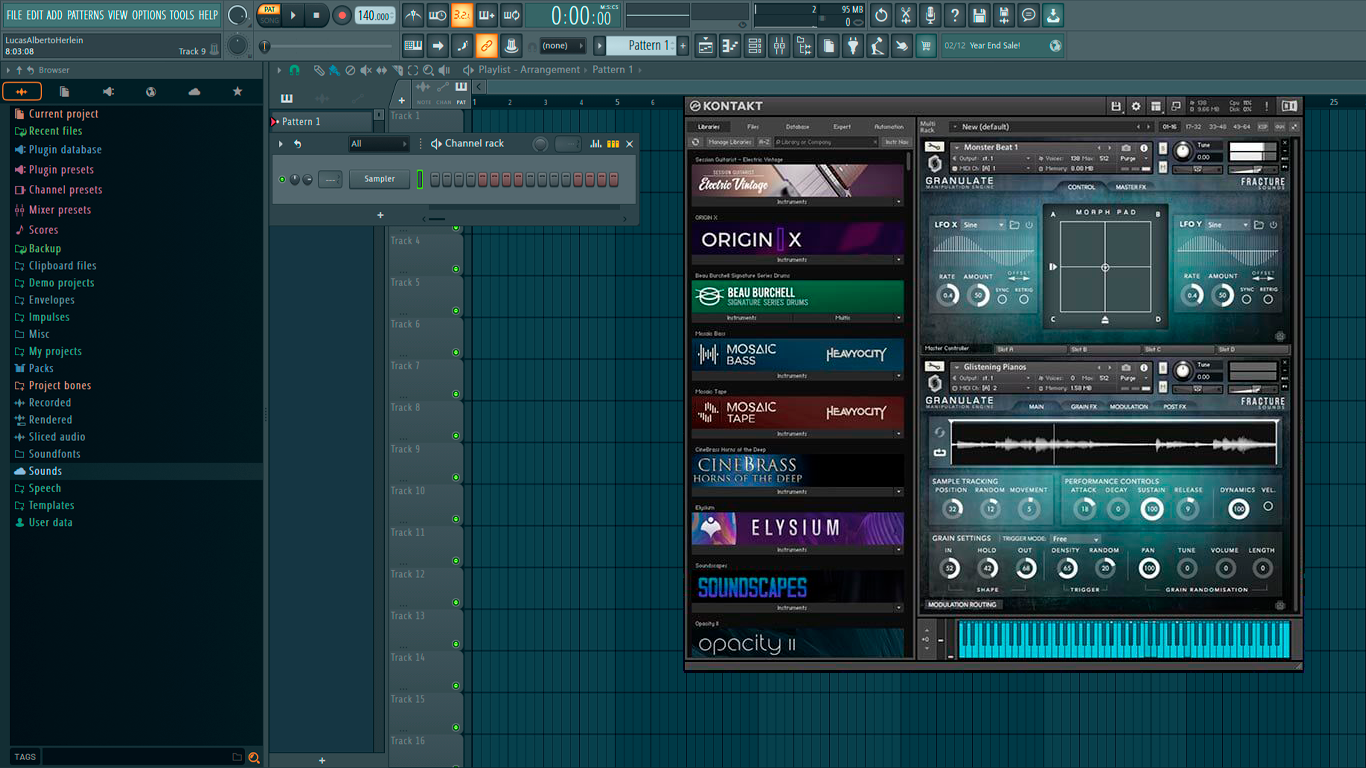The height and width of the screenshot is (768, 1366).
Task: Open the OPTIONS menu
Action: pyautogui.click(x=149, y=15)
